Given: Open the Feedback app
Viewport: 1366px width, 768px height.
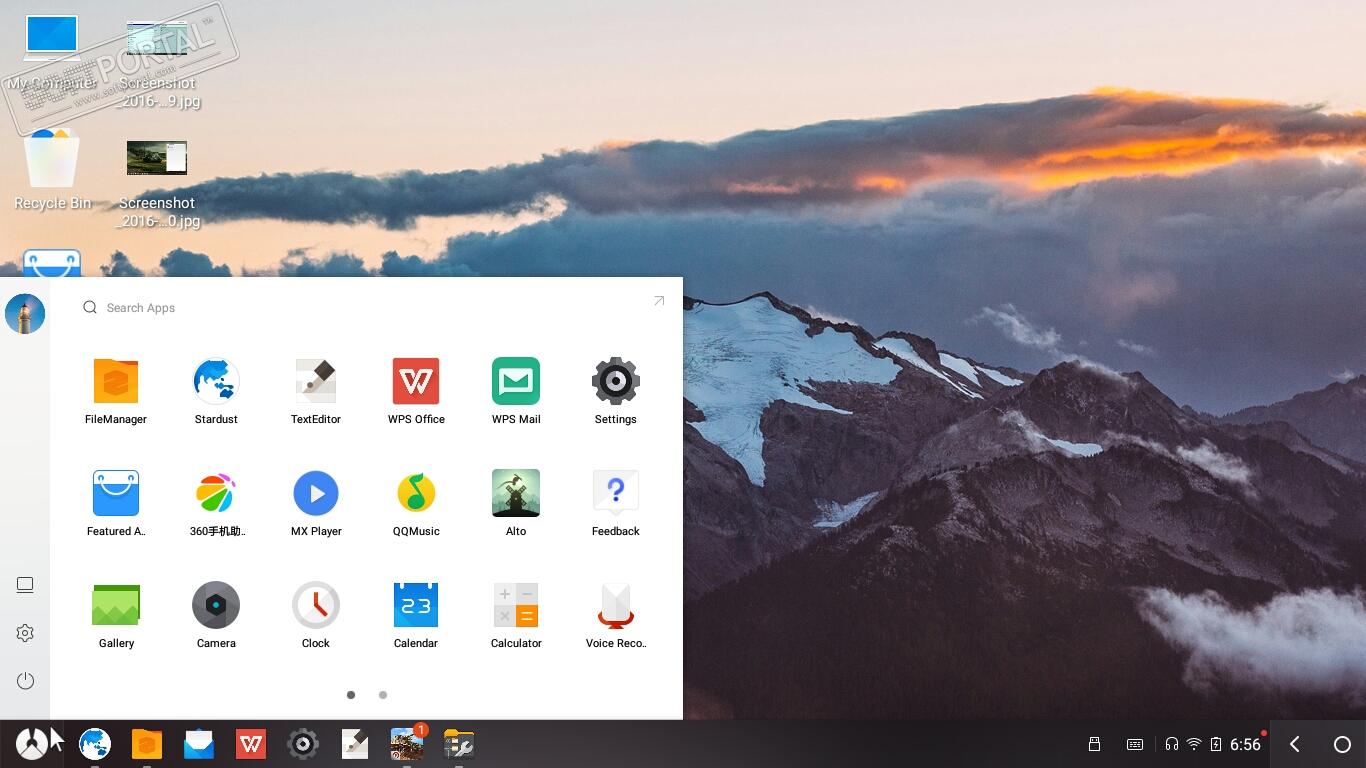Looking at the screenshot, I should coord(616,503).
